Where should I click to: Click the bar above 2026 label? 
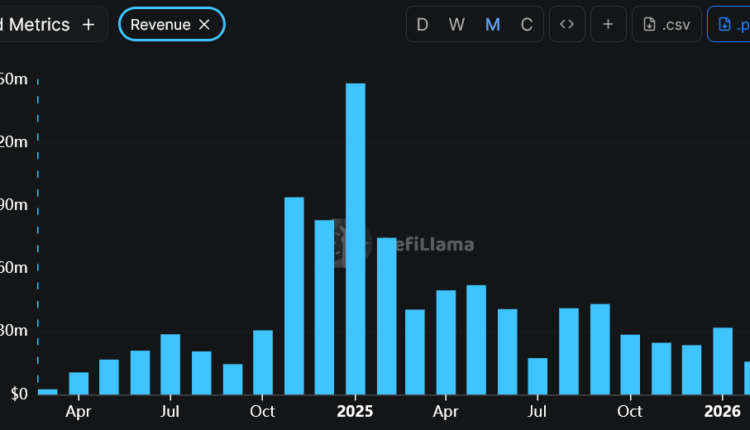coord(722,360)
